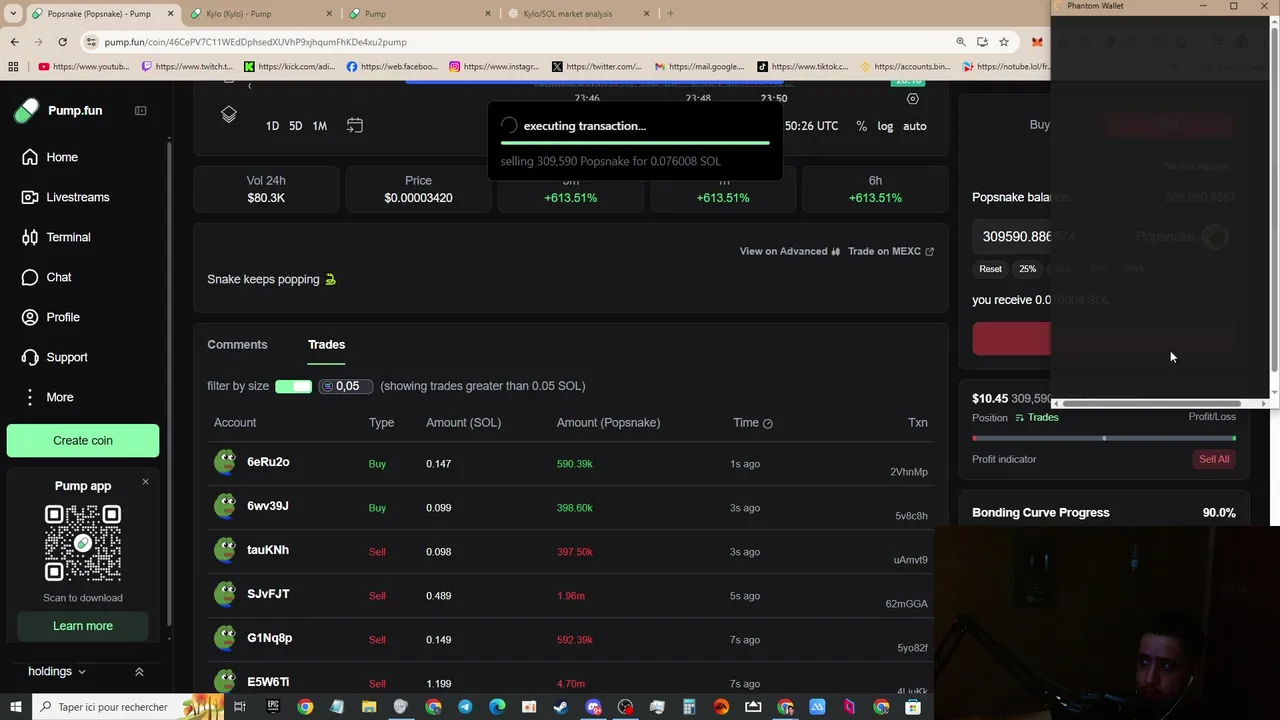1280x720 pixels.
Task: Click Learn more link
Action: pyautogui.click(x=83, y=626)
